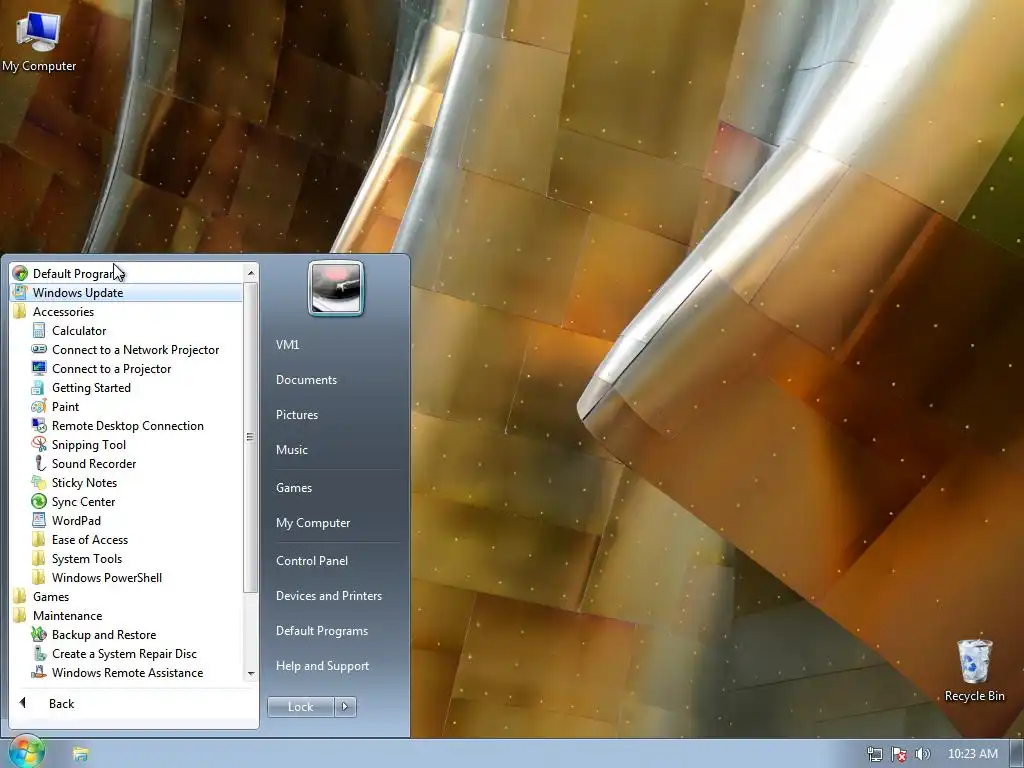The image size is (1024, 768).
Task: Click the Remote Desktop Connection icon
Action: [x=39, y=425]
